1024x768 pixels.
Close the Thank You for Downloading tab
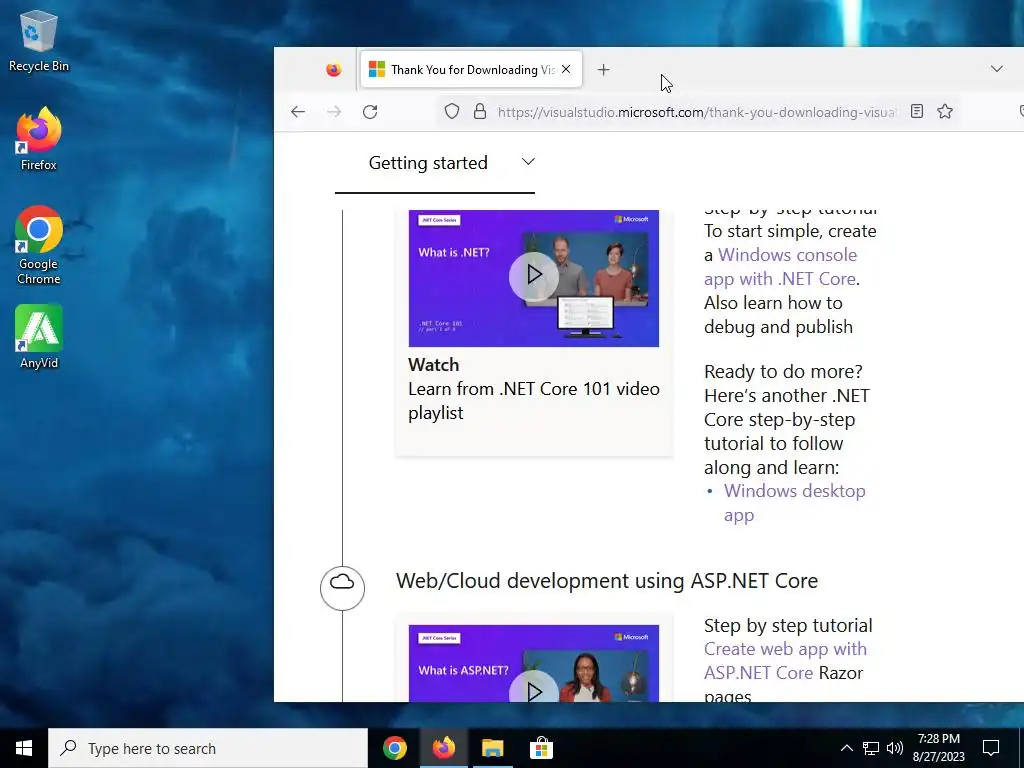pos(566,69)
